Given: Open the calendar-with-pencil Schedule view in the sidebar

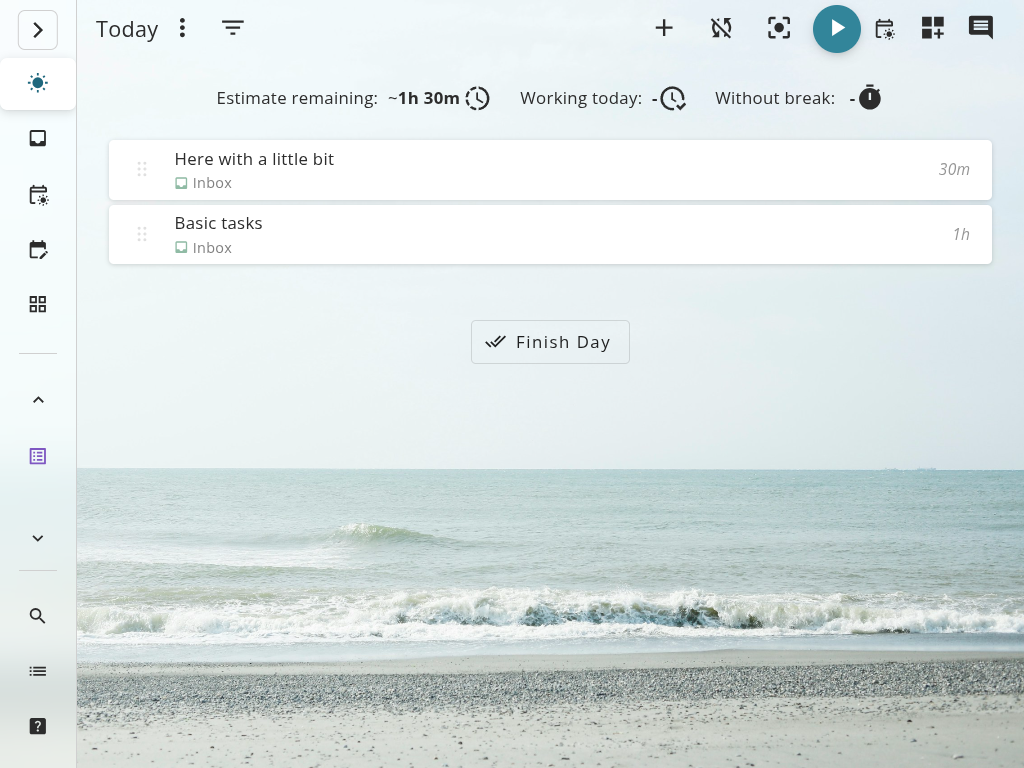Looking at the screenshot, I should point(38,250).
